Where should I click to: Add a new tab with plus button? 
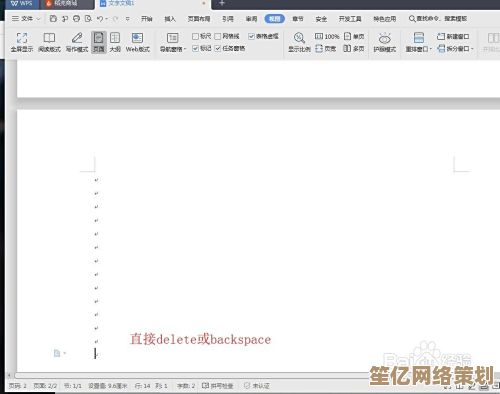[222, 3]
